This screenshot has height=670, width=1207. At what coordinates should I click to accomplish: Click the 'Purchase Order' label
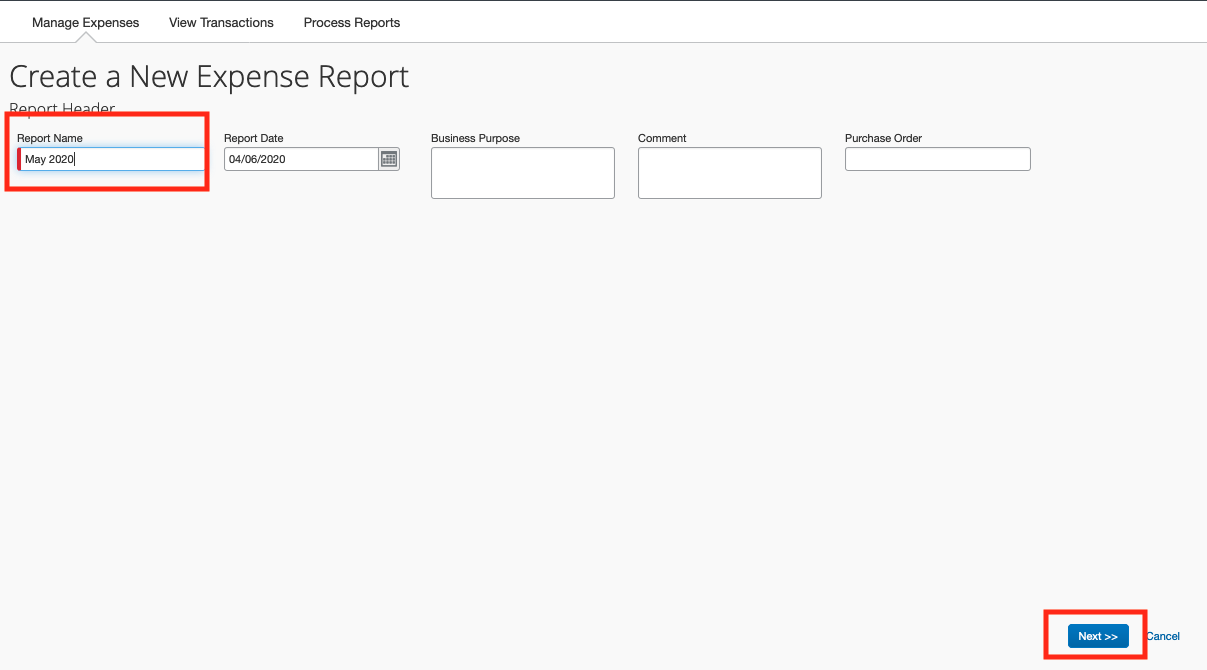[x=883, y=138]
